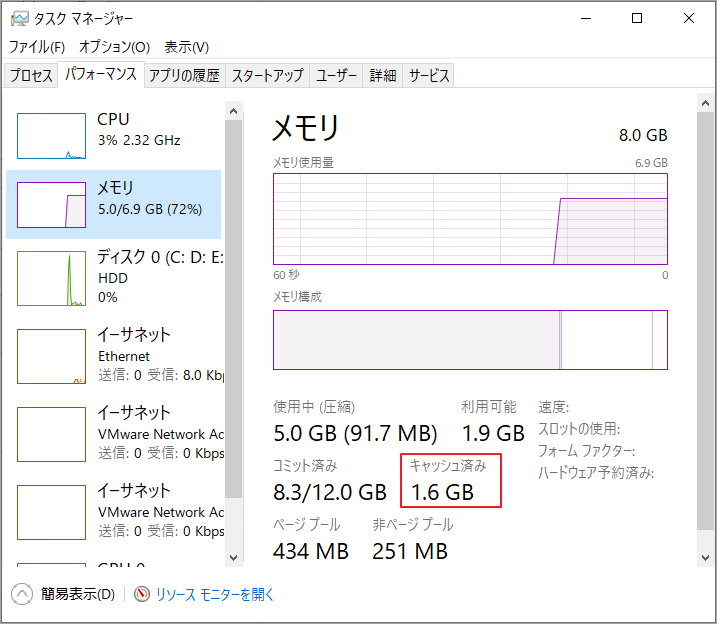Open the オプション(O) menu
This screenshot has width=717, height=624.
click(x=114, y=47)
